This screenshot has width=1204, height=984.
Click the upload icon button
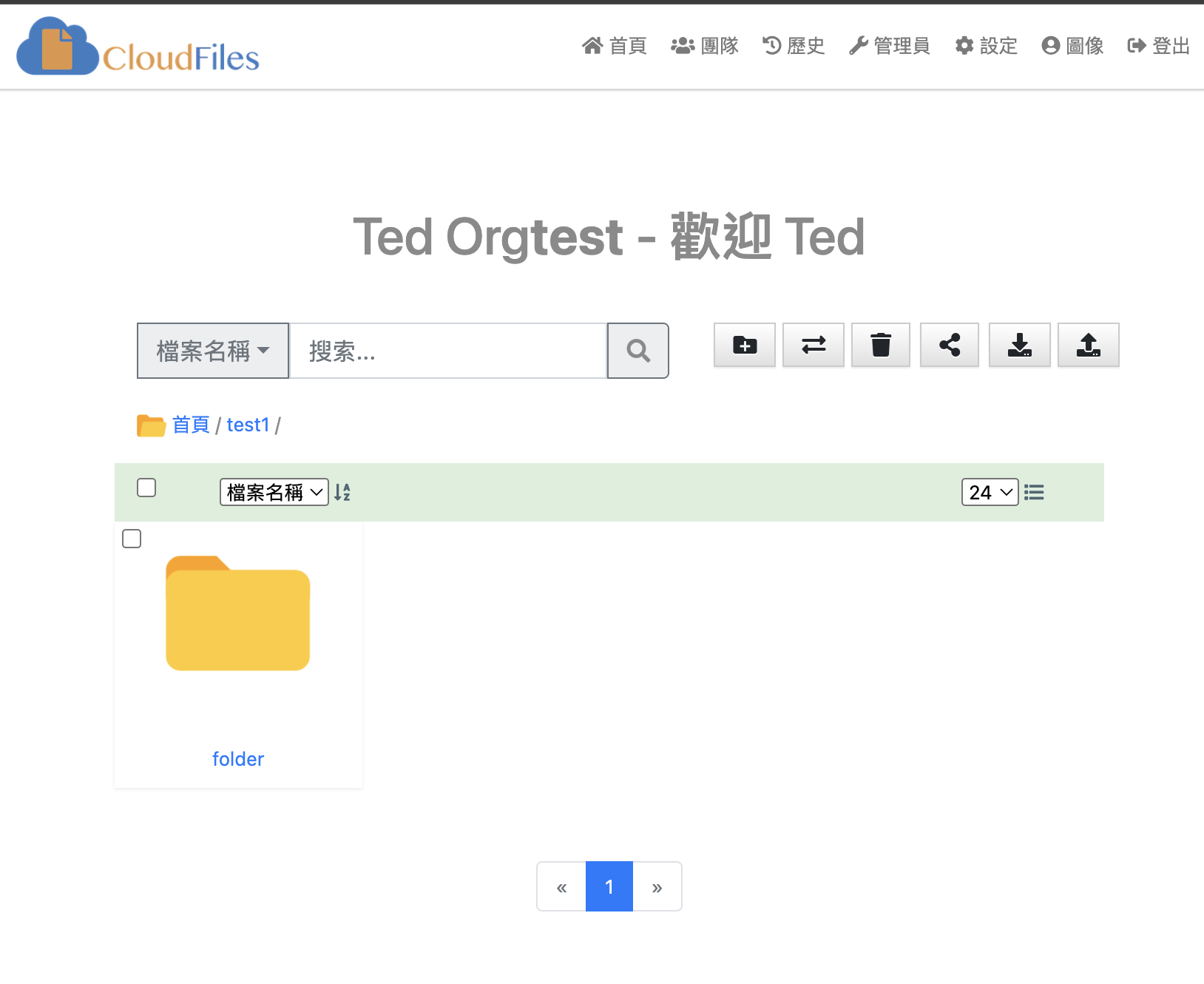1089,345
